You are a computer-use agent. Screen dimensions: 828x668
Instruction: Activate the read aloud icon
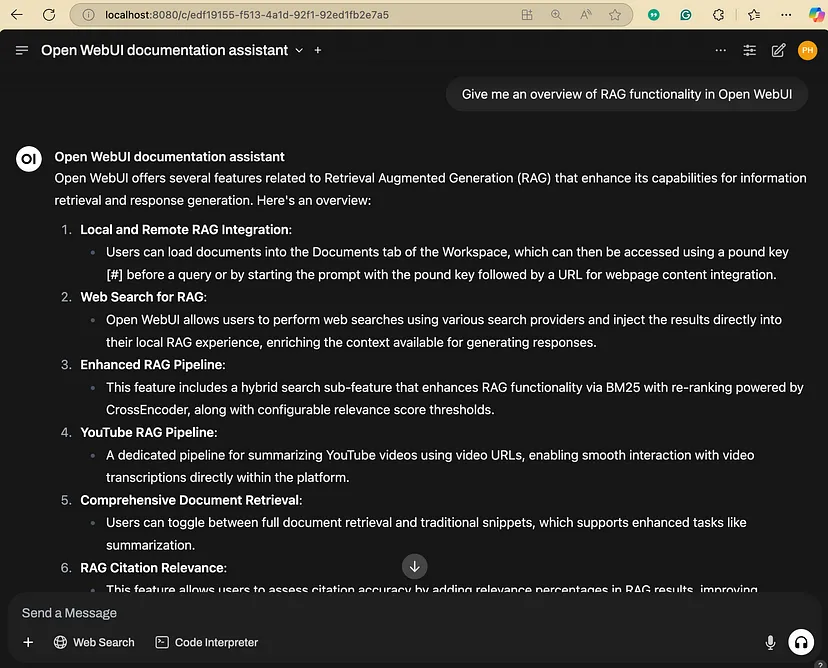coord(585,15)
